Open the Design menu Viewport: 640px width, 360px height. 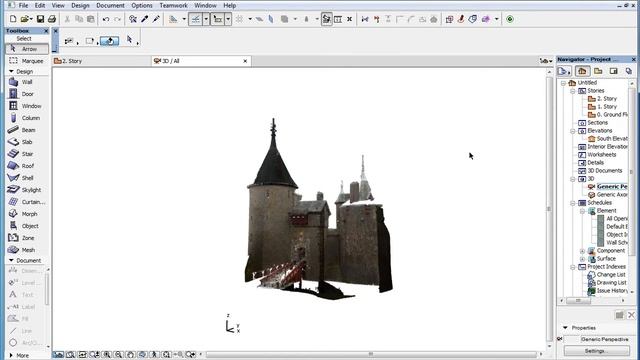[80, 6]
